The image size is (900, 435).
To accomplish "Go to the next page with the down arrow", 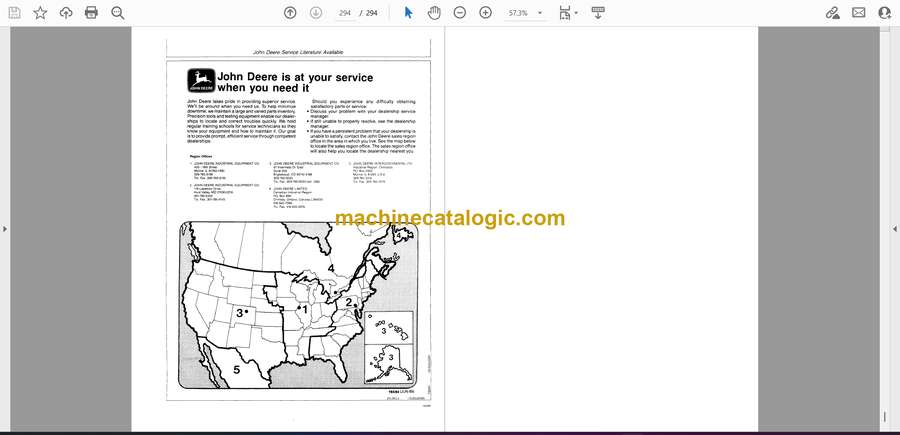I will coord(316,13).
